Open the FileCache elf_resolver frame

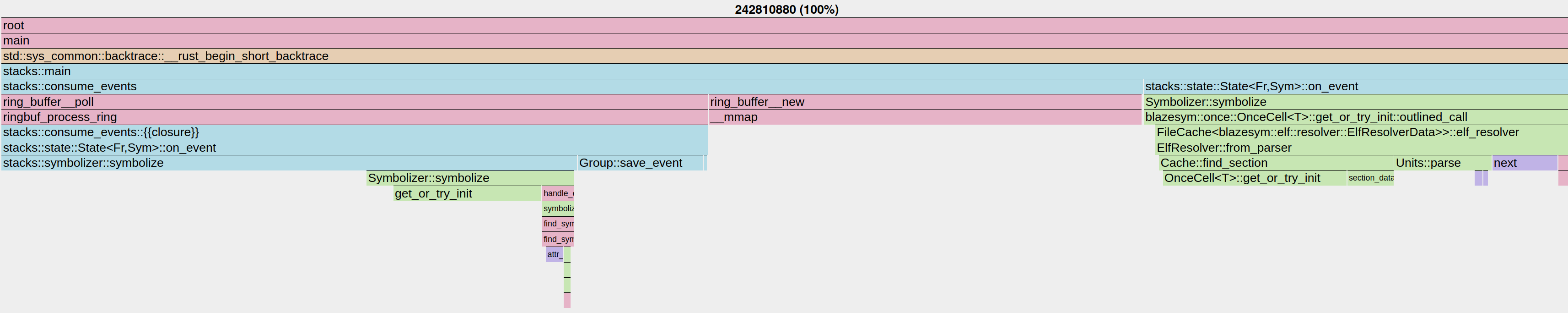[1361, 132]
